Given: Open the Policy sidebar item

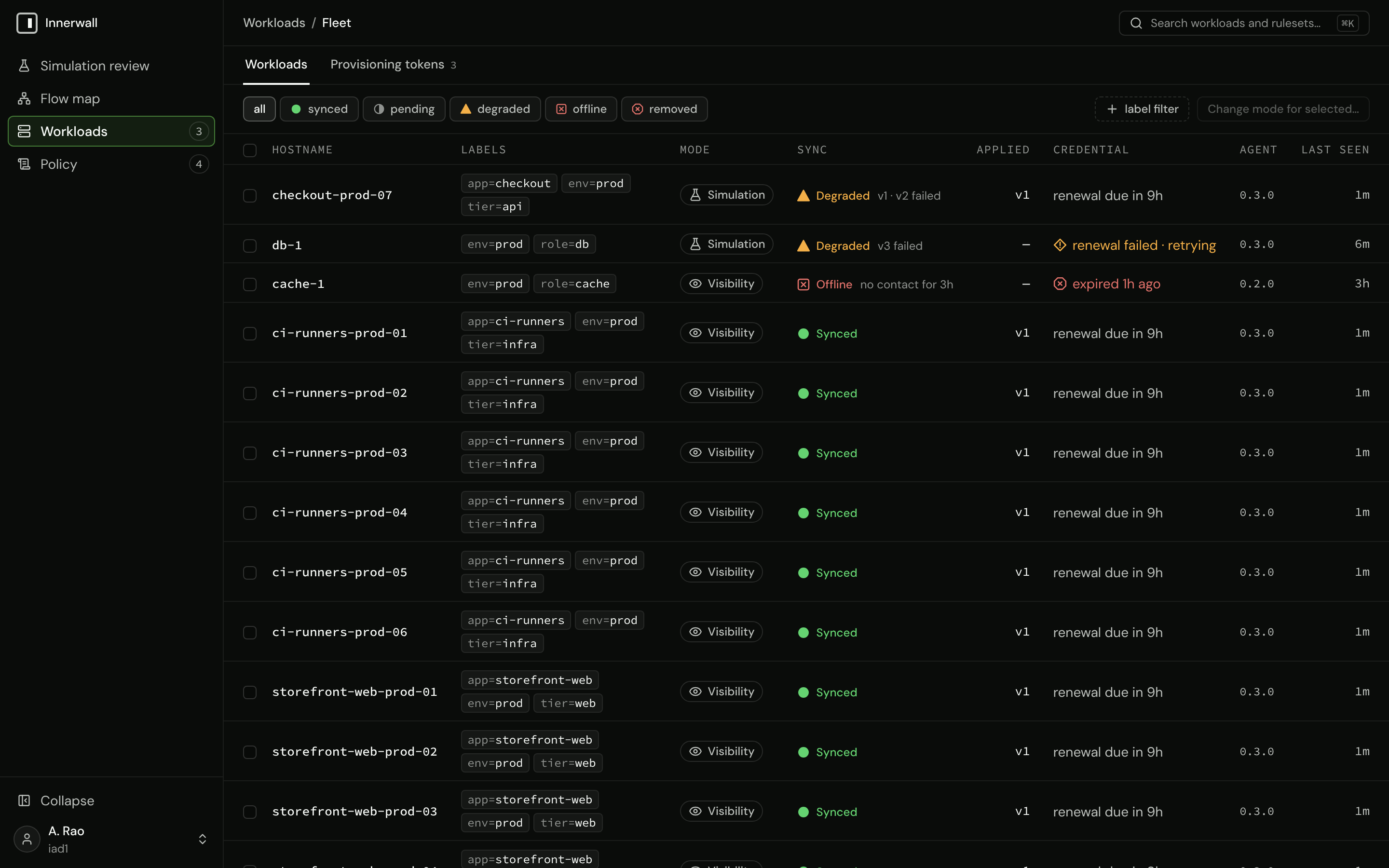Looking at the screenshot, I should (111, 164).
